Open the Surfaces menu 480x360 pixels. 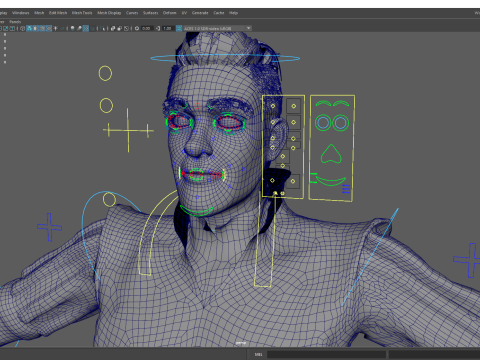pyautogui.click(x=151, y=13)
